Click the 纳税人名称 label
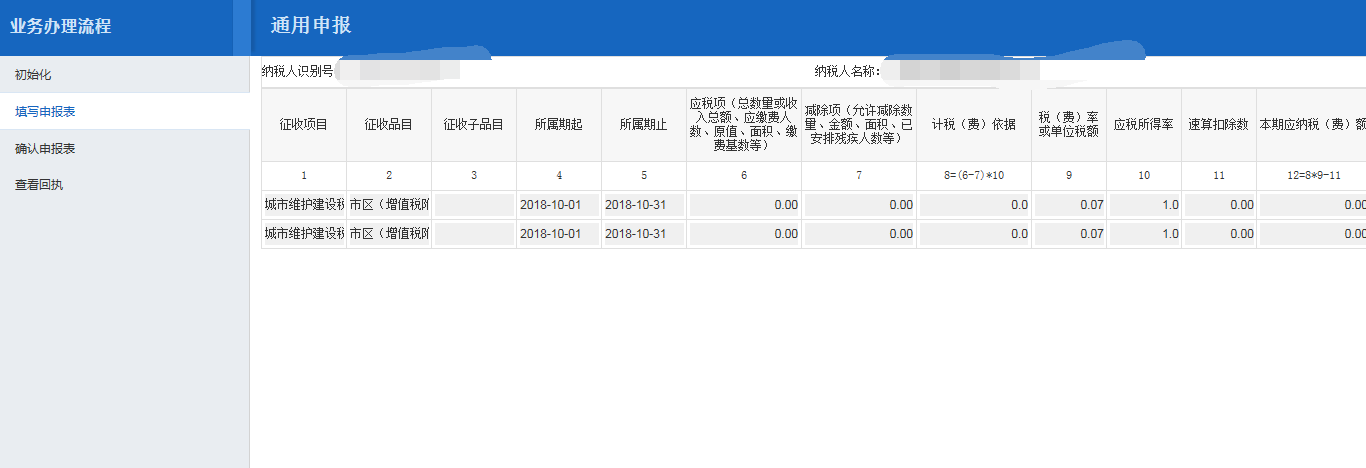The width and height of the screenshot is (1366, 468). click(847, 70)
